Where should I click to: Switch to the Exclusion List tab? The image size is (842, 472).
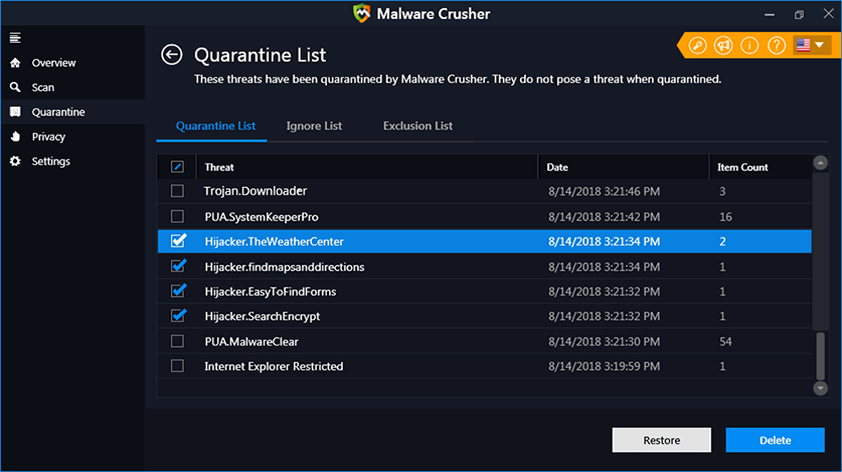417,126
